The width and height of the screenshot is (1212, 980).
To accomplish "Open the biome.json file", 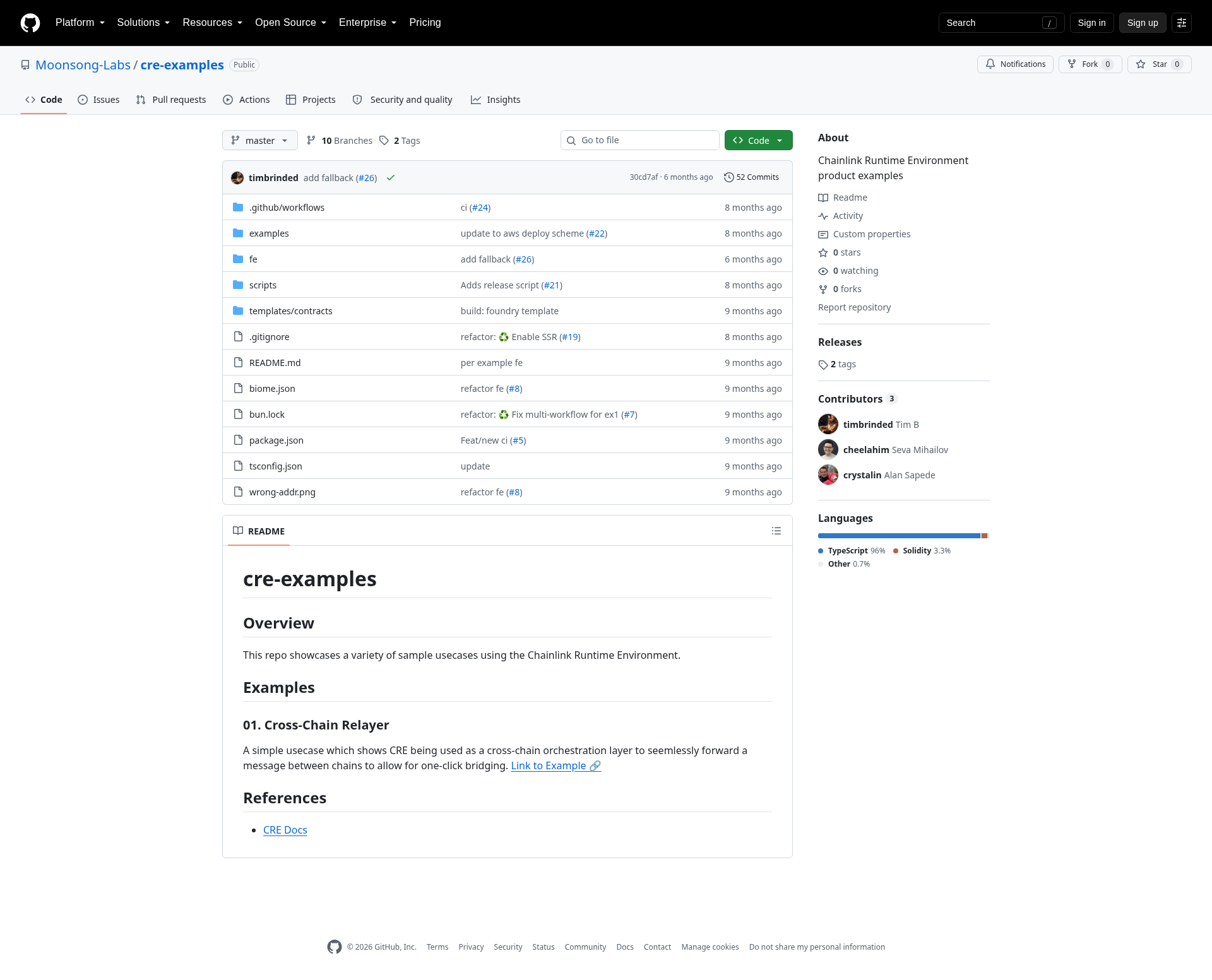I will tap(272, 389).
